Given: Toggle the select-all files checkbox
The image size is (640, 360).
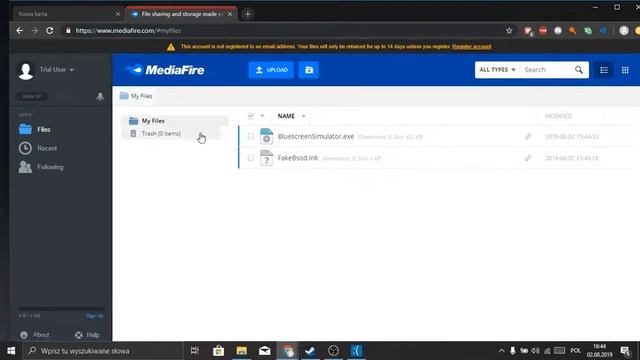Looking at the screenshot, I should pyautogui.click(x=251, y=116).
